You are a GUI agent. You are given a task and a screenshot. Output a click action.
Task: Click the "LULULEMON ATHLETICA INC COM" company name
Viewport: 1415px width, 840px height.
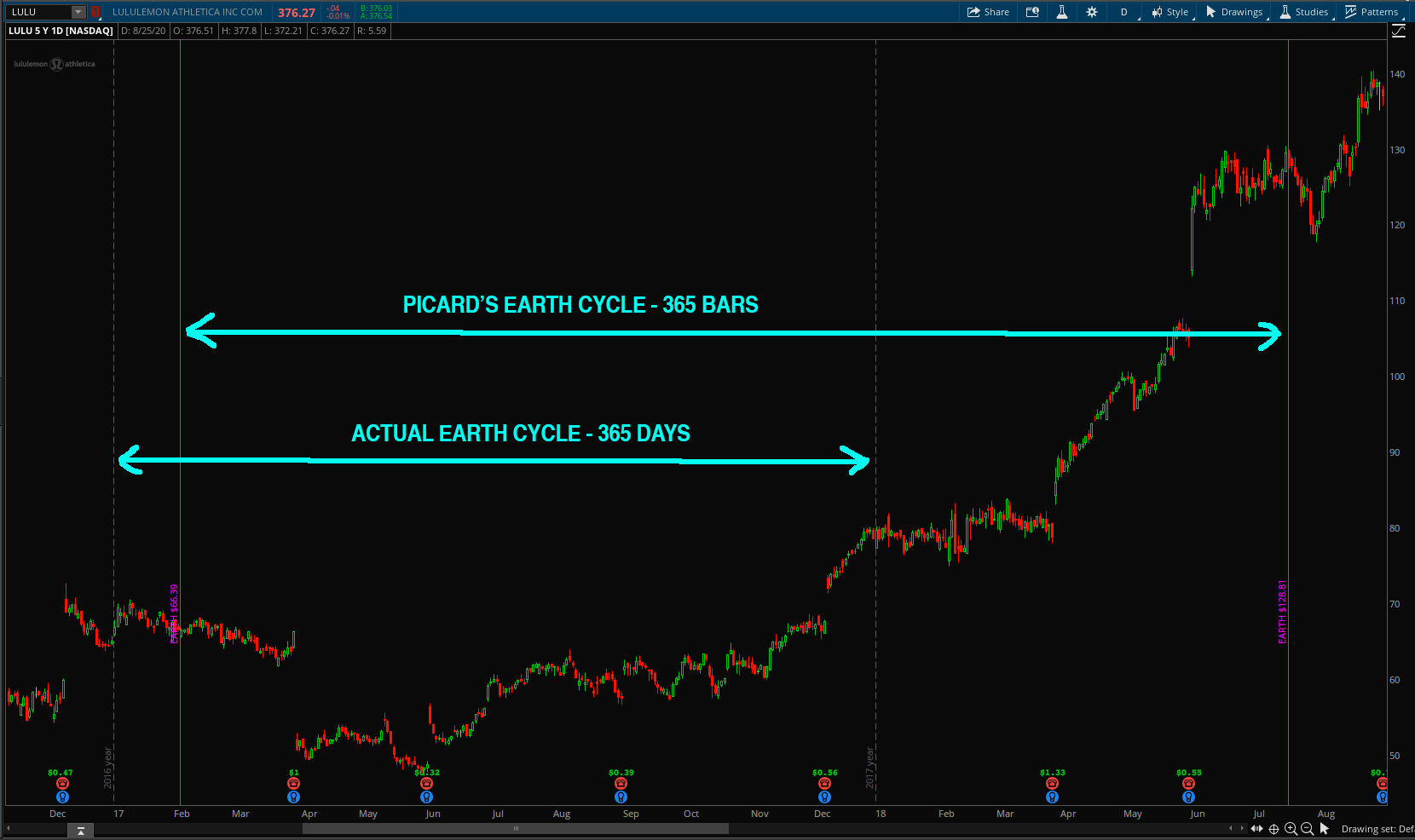(x=188, y=12)
